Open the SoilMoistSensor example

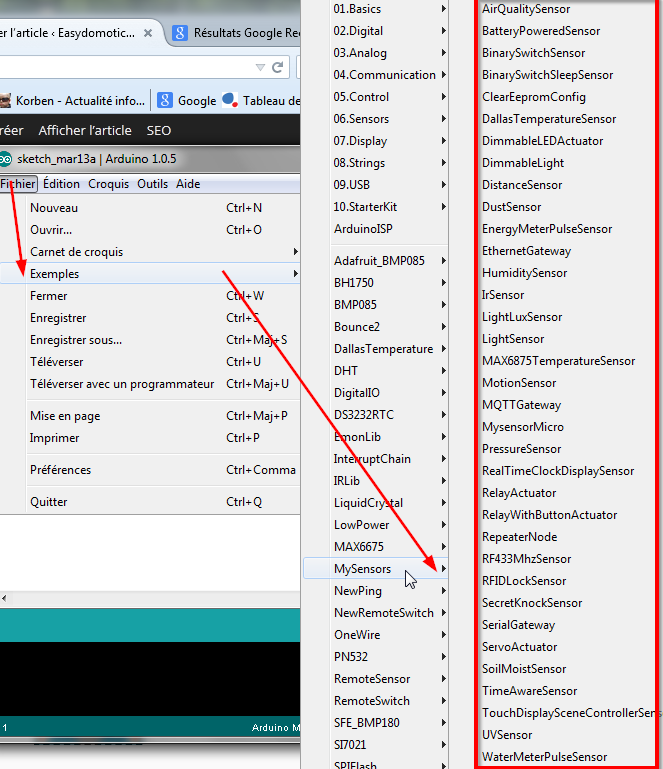(x=524, y=668)
